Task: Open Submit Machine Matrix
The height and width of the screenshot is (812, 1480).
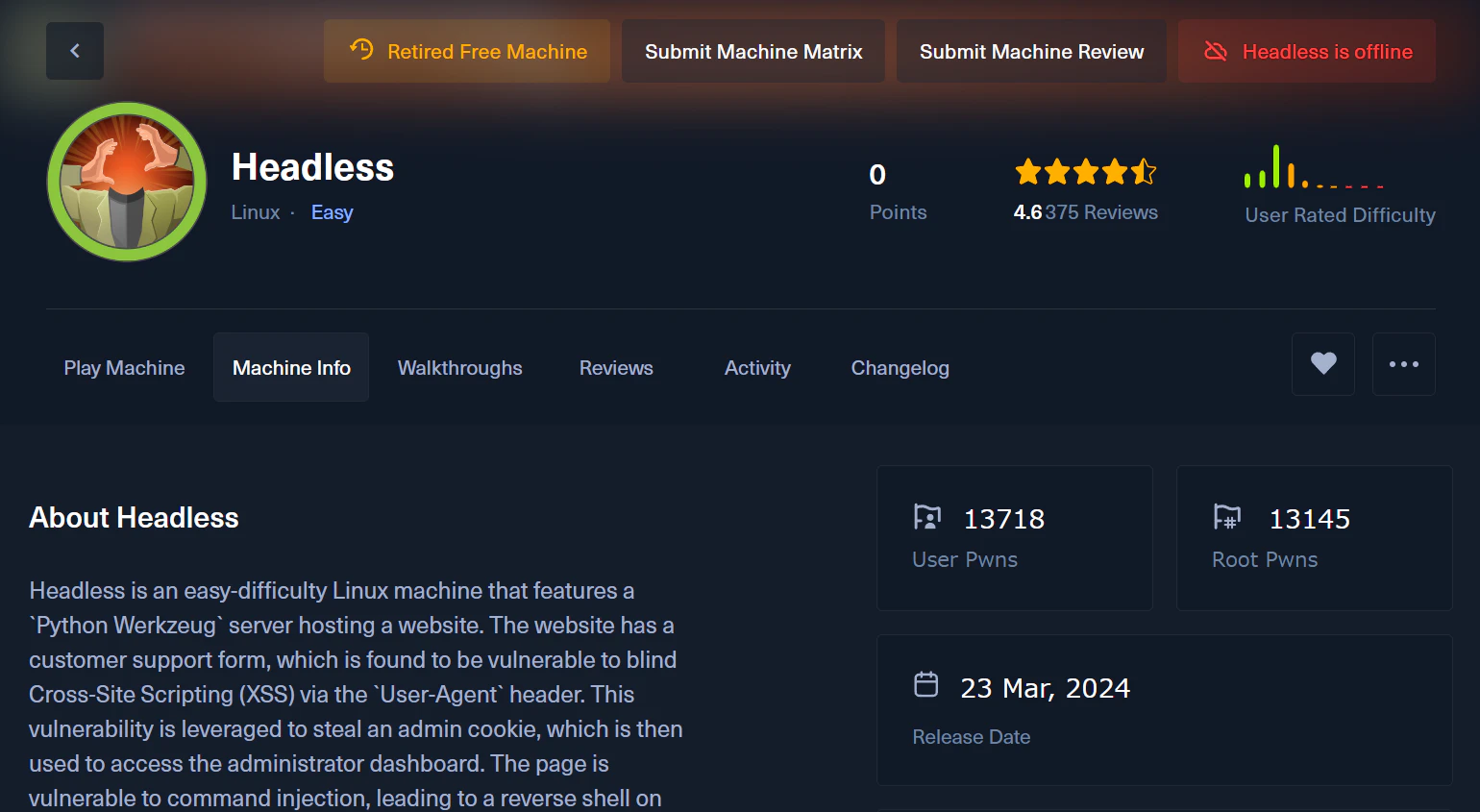Action: [753, 51]
